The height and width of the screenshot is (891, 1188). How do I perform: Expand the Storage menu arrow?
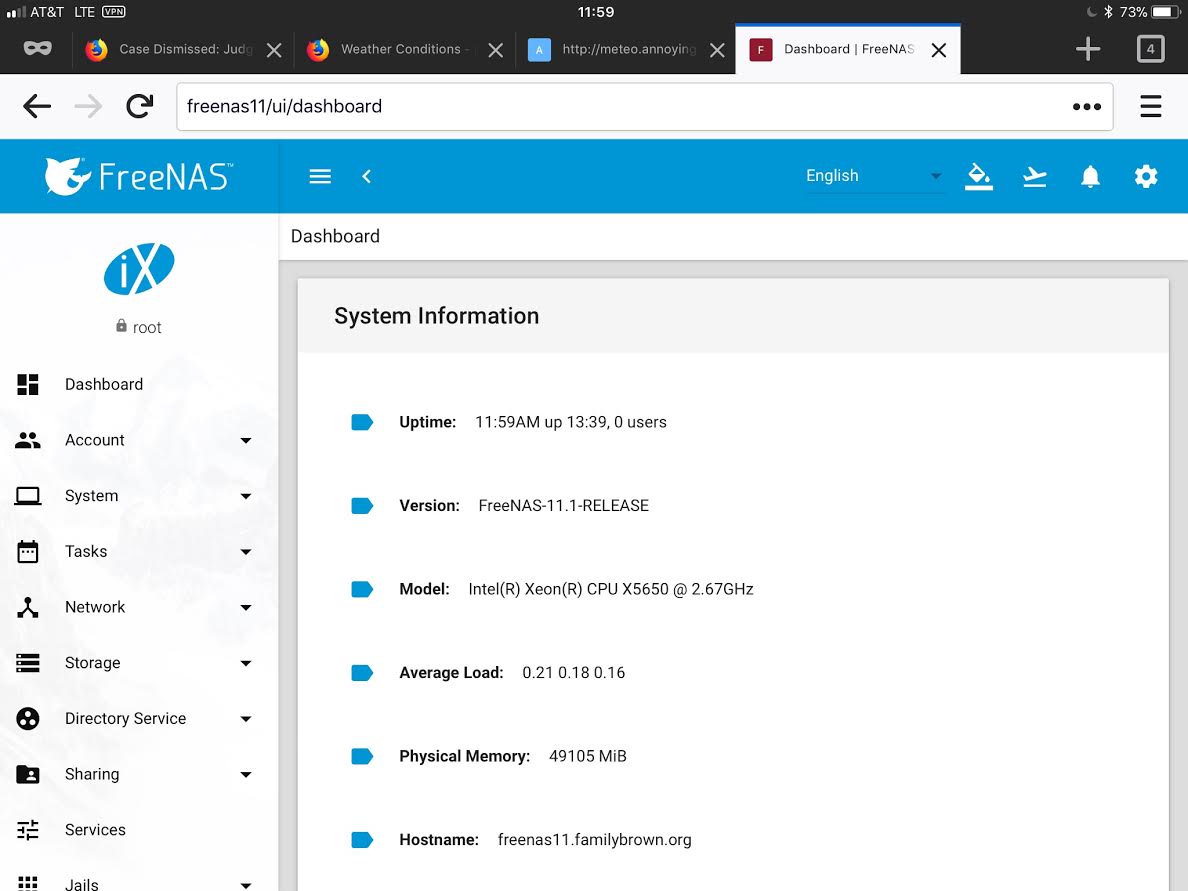pos(245,663)
